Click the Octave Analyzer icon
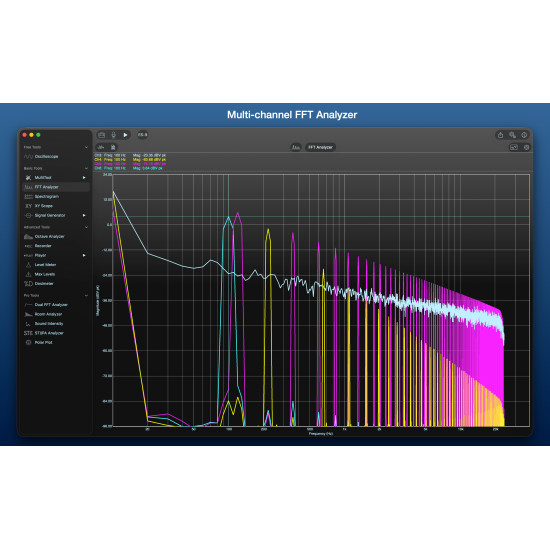This screenshot has height=550, width=550. tap(28, 236)
